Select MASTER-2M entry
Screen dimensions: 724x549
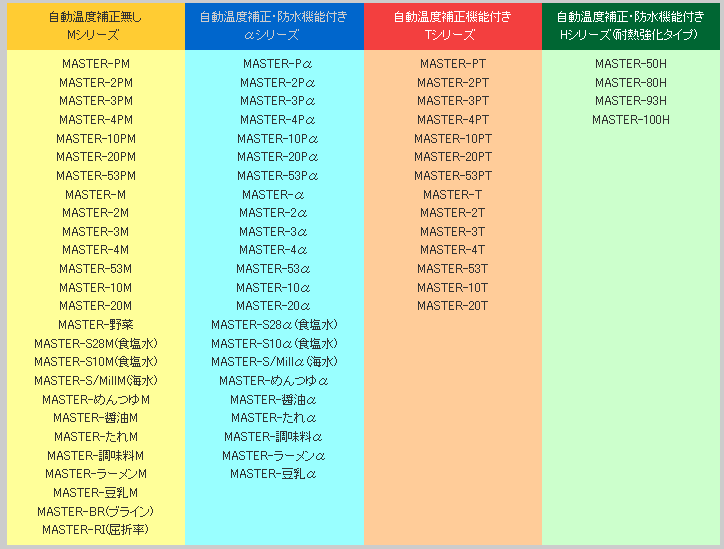(x=96, y=212)
